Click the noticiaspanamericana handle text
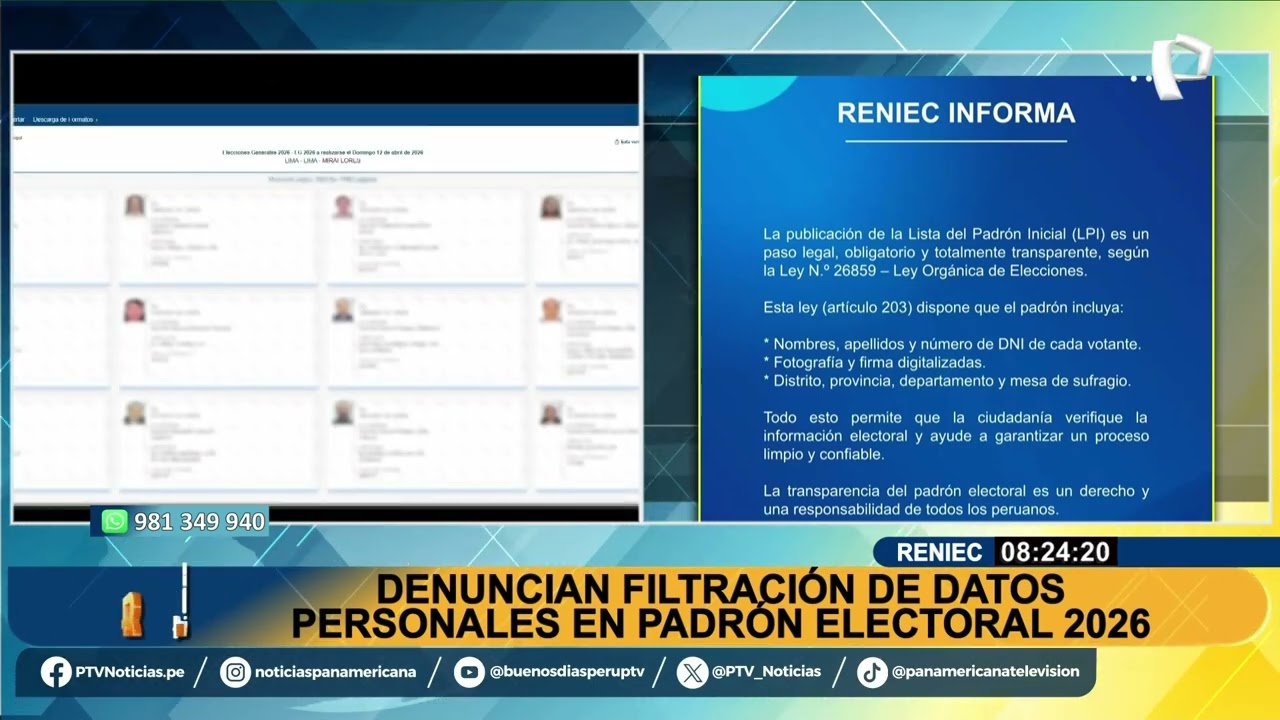 335,672
